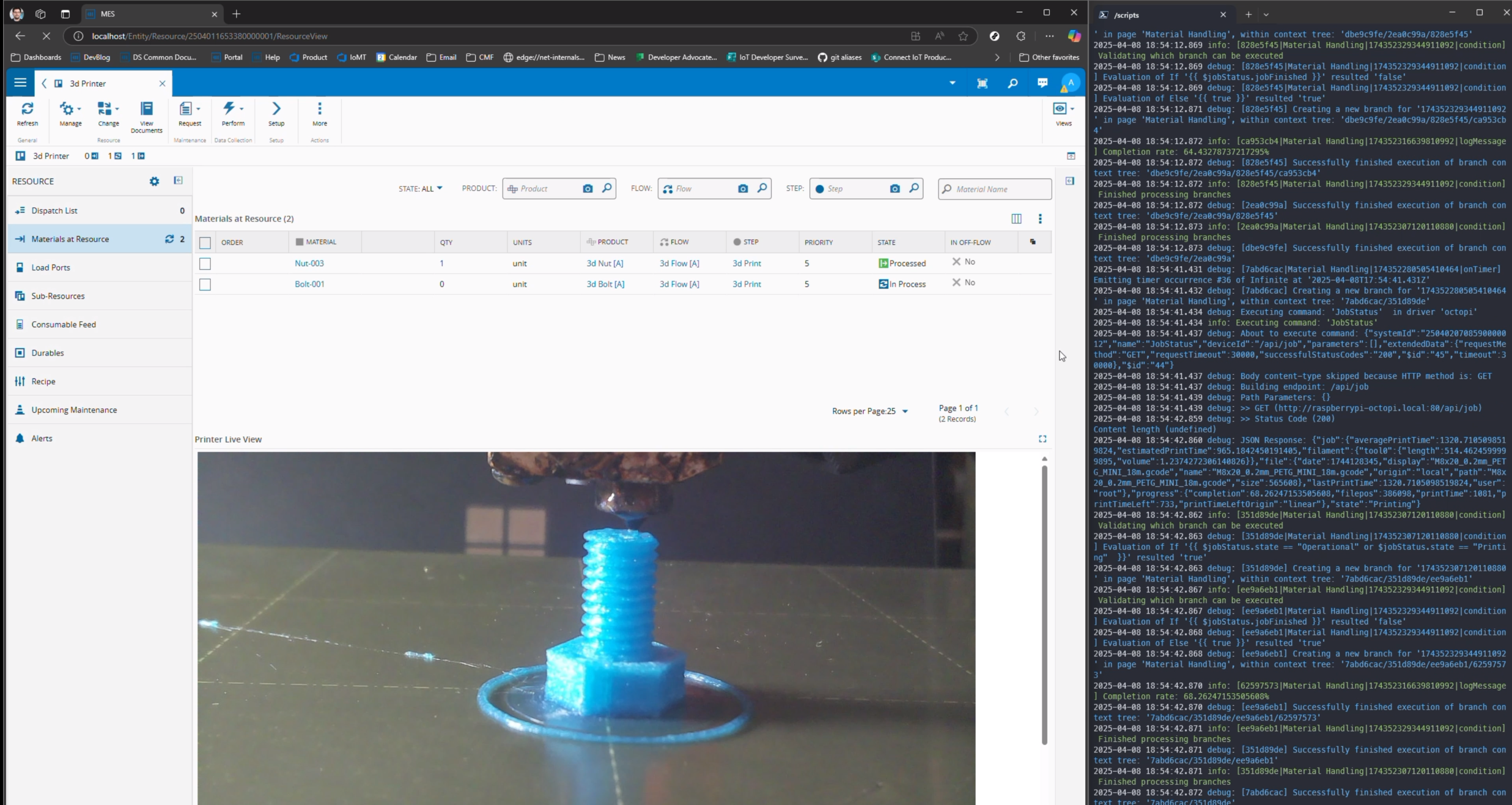Check the Bolt-001 row checkbox
This screenshot has height=805, width=1512.
pos(205,284)
